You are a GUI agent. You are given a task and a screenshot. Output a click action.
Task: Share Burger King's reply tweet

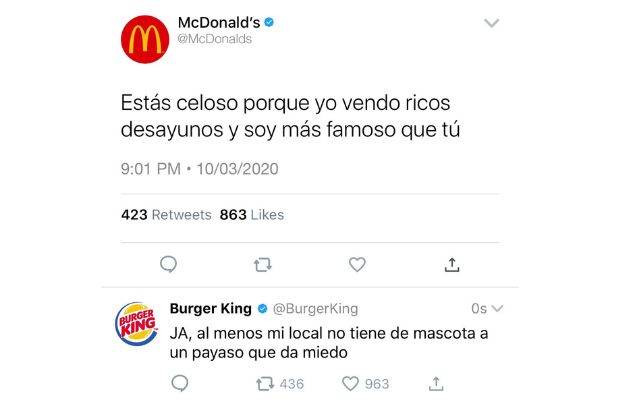point(436,383)
